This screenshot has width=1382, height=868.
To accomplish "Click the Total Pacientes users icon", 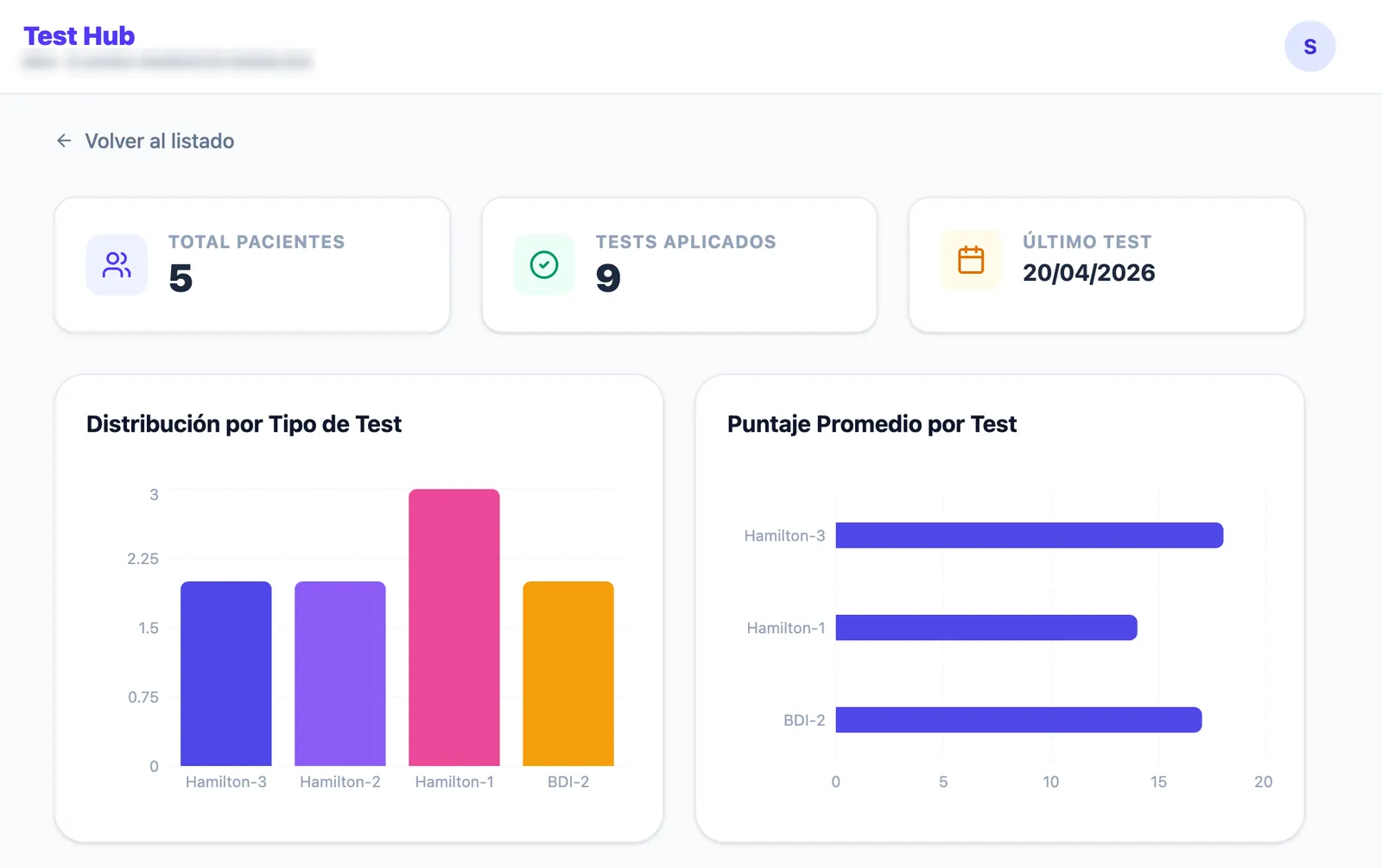I will click(117, 264).
